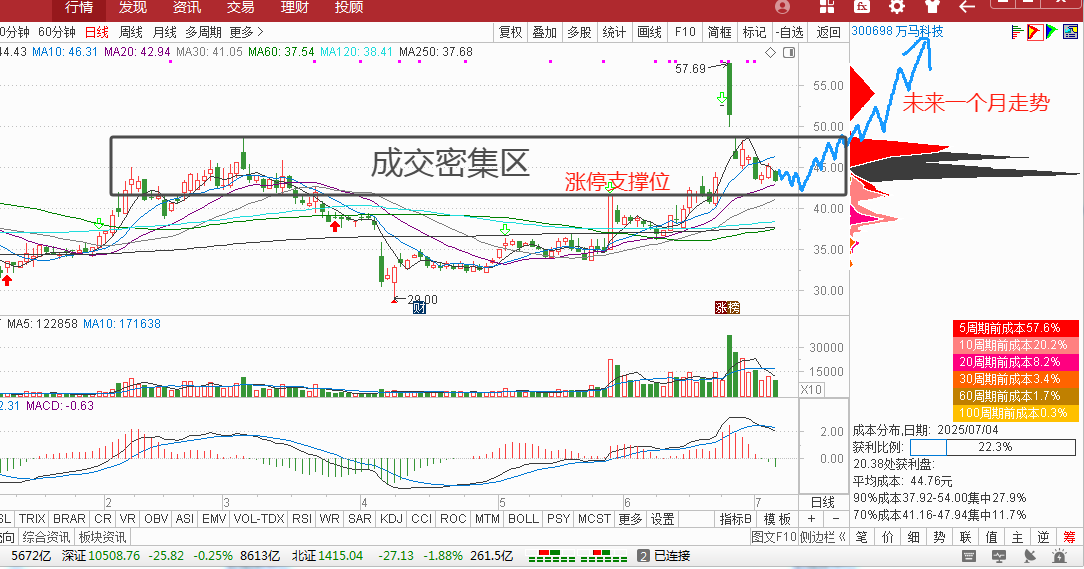1084x569 pixels.
Task: Click the 20周期前成本8.2% magenta swatch
Action: coord(1016,362)
